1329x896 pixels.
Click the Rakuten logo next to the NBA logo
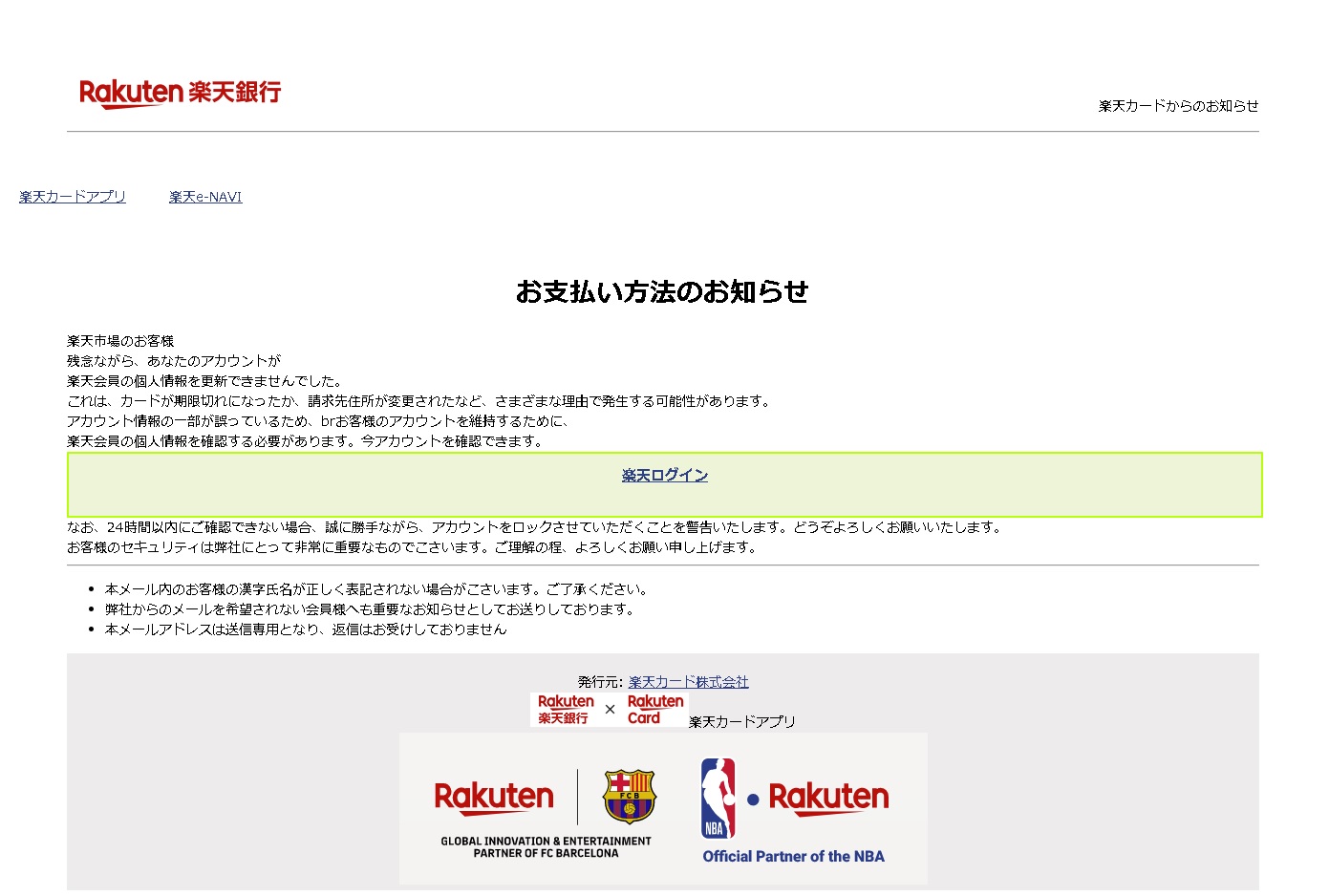pyautogui.click(x=828, y=798)
